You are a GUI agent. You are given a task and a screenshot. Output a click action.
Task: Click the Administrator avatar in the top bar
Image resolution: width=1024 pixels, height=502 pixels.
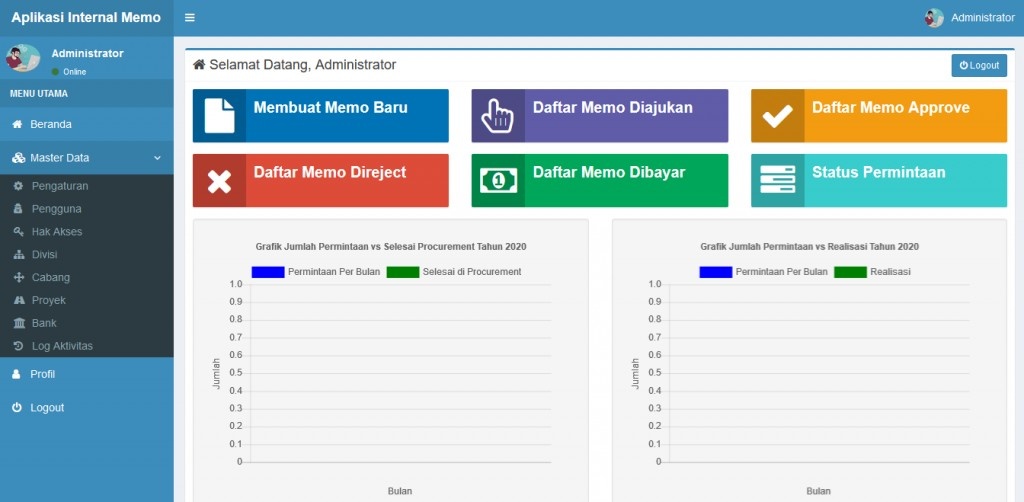coord(934,18)
